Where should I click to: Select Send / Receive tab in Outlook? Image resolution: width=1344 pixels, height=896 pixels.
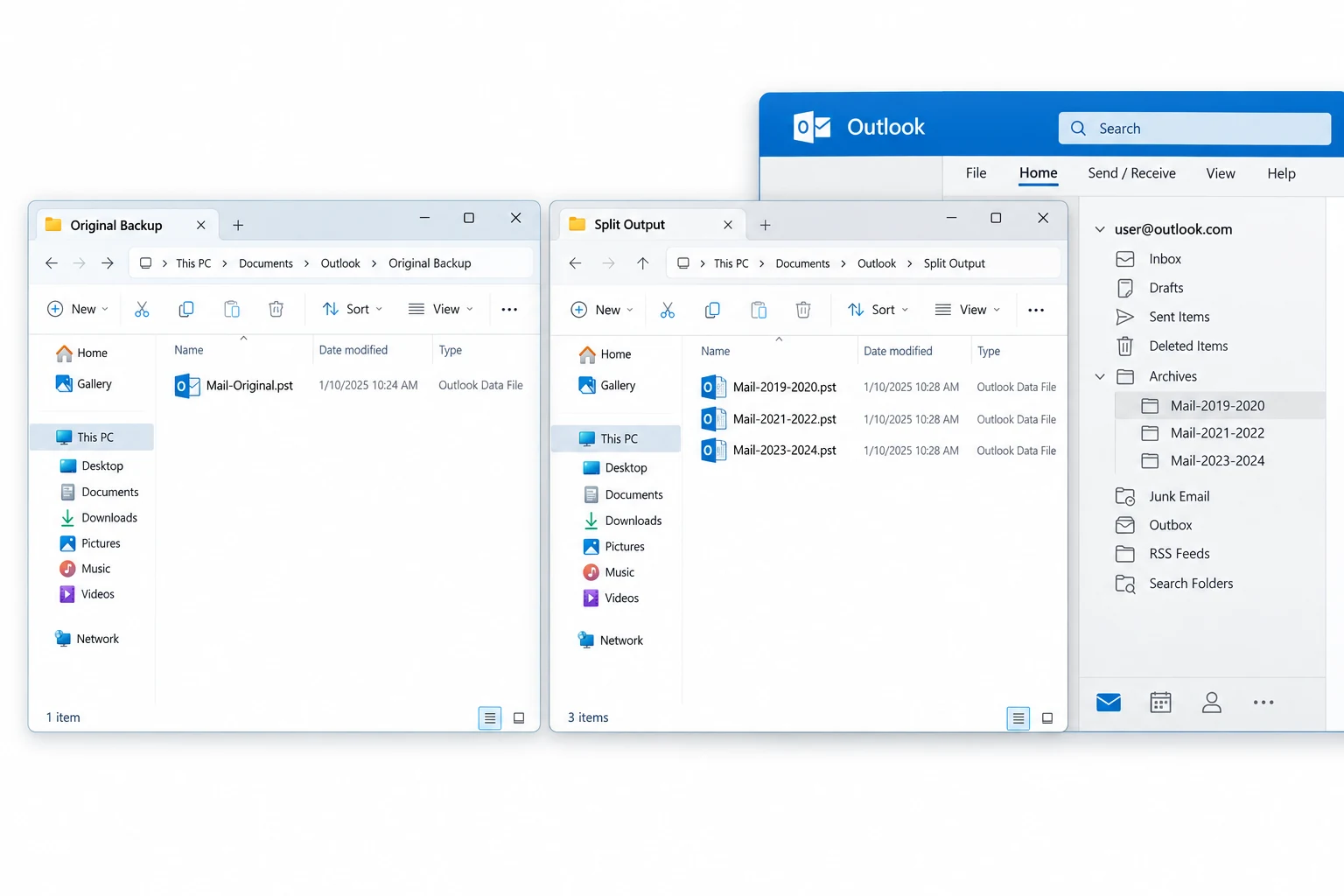point(1131,173)
